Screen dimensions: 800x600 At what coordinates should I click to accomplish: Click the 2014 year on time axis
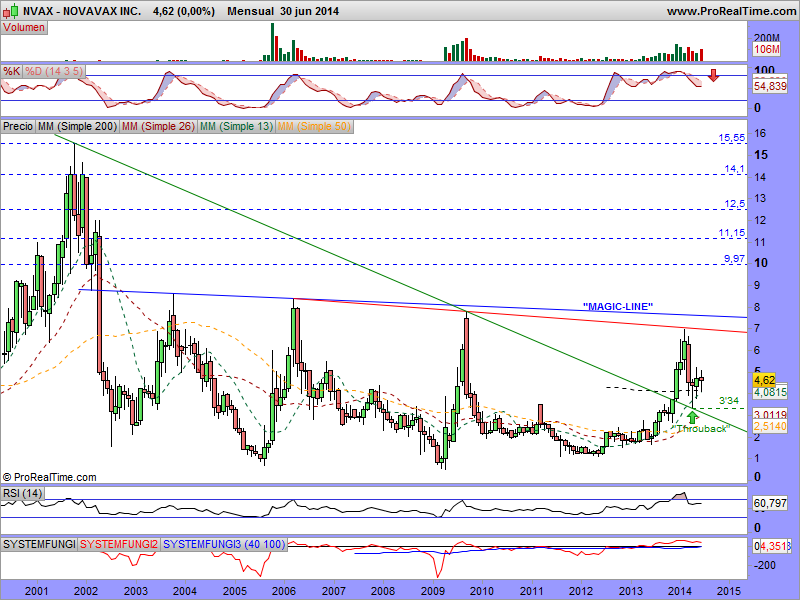click(680, 591)
